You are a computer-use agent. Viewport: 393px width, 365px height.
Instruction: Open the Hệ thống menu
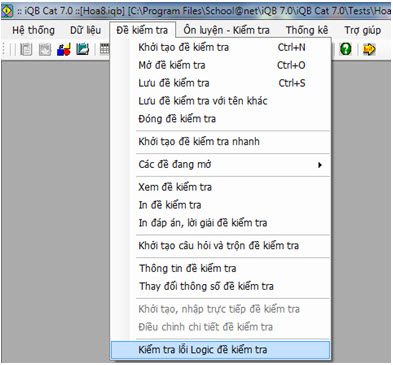tap(33, 30)
